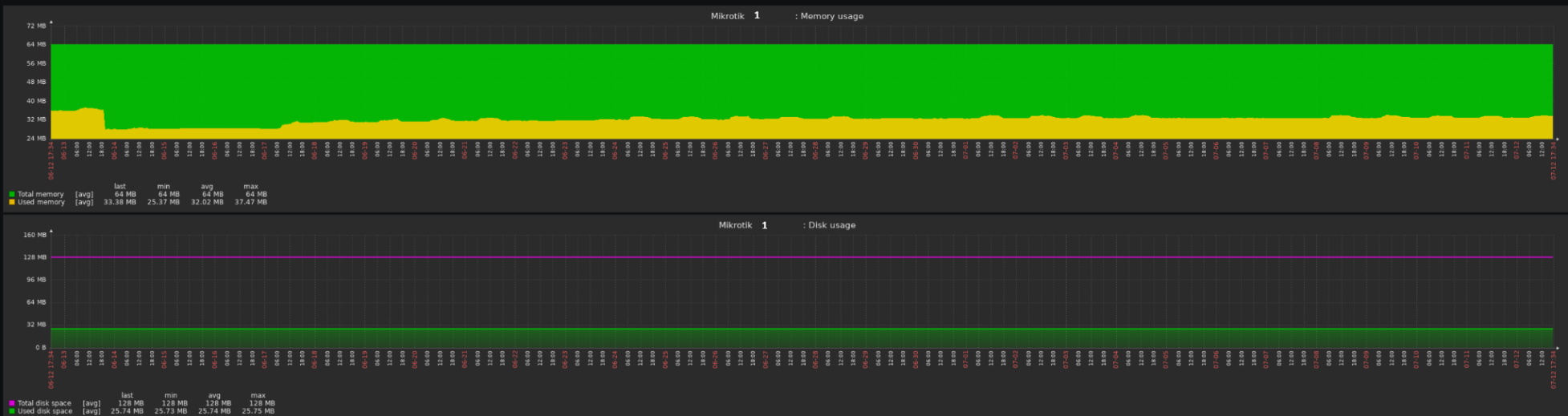1568x416 pixels.
Task: Click the yellow Used memory legend swatch
Action: click(12, 202)
